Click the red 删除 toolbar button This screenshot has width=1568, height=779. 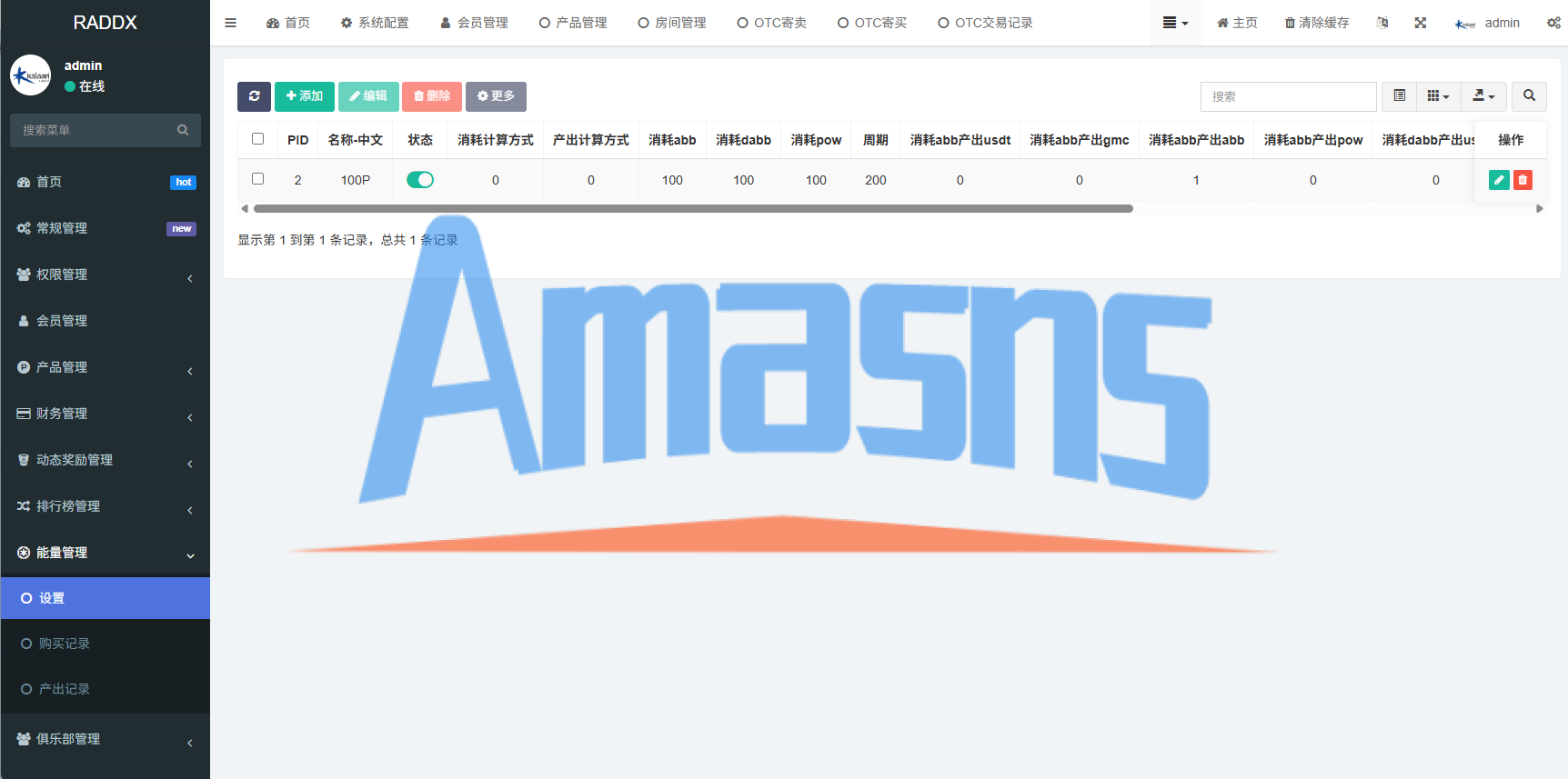[432, 96]
